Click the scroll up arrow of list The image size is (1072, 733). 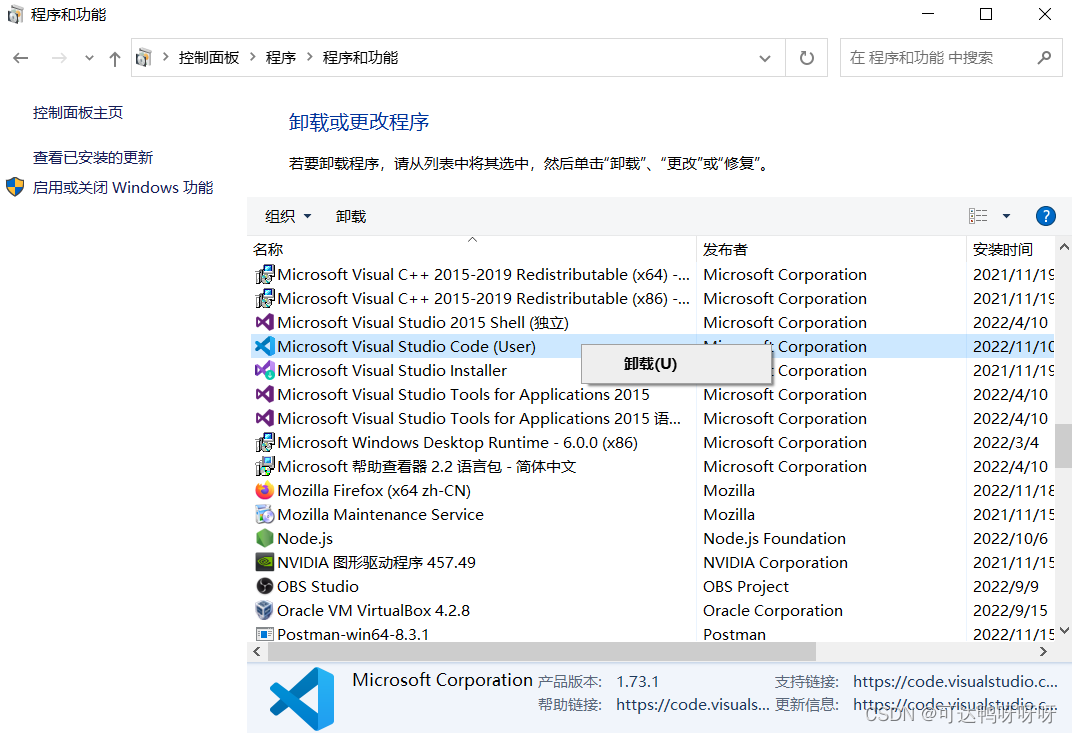click(x=1064, y=247)
